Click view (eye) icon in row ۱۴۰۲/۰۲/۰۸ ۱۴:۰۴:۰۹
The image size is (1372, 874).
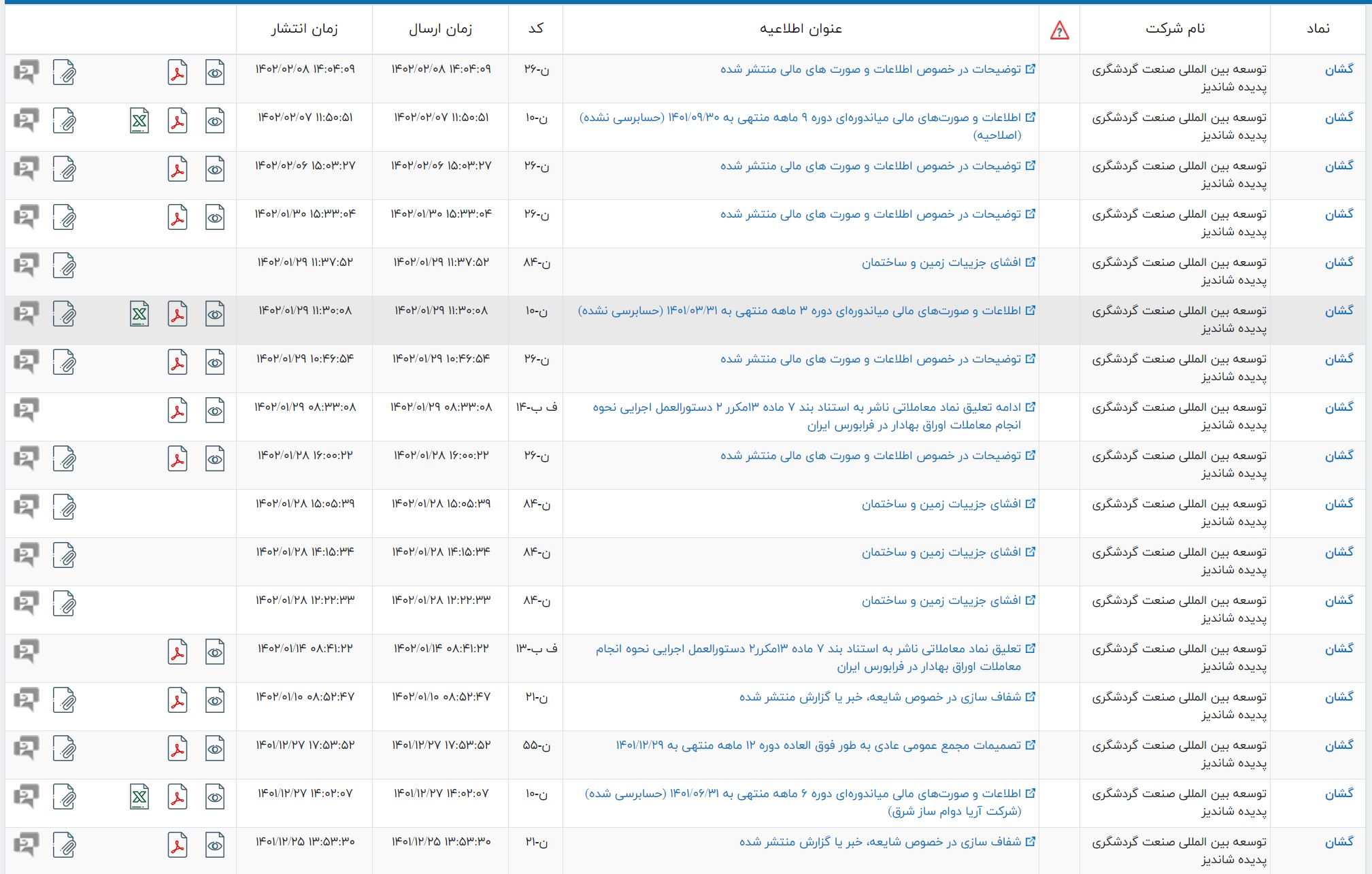click(x=215, y=73)
